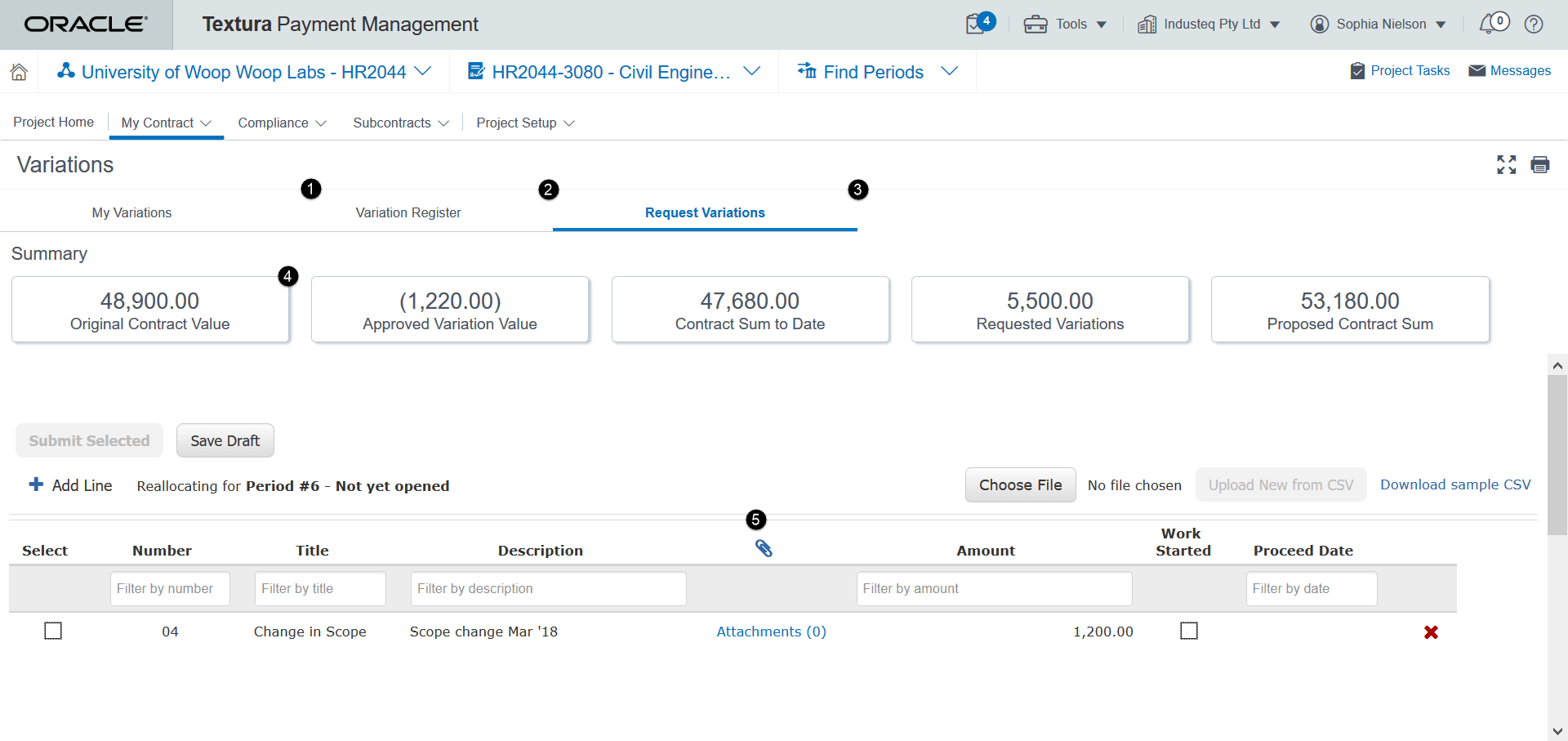Tick the Select checkbox for variation 04

coord(53,631)
